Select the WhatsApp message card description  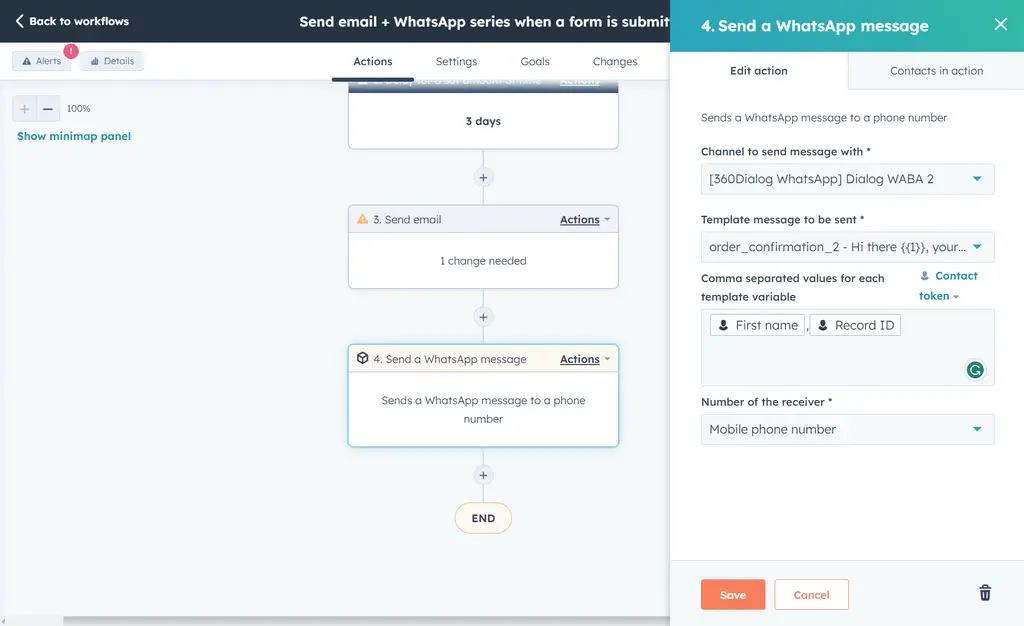[x=483, y=409]
